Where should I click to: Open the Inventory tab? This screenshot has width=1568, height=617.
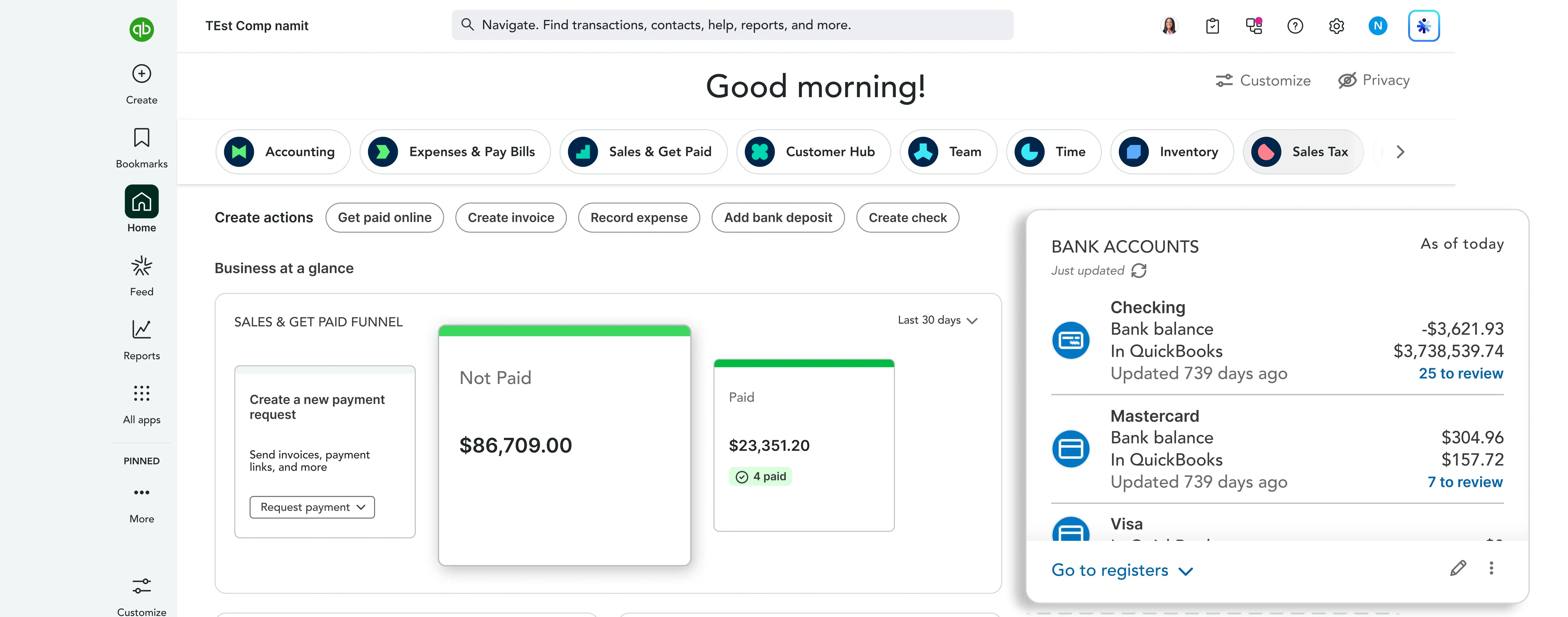coord(1172,152)
